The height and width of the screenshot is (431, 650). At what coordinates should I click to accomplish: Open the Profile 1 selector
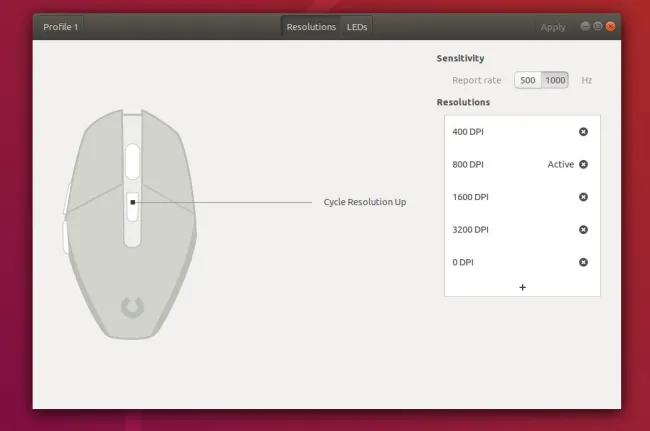click(x=61, y=27)
